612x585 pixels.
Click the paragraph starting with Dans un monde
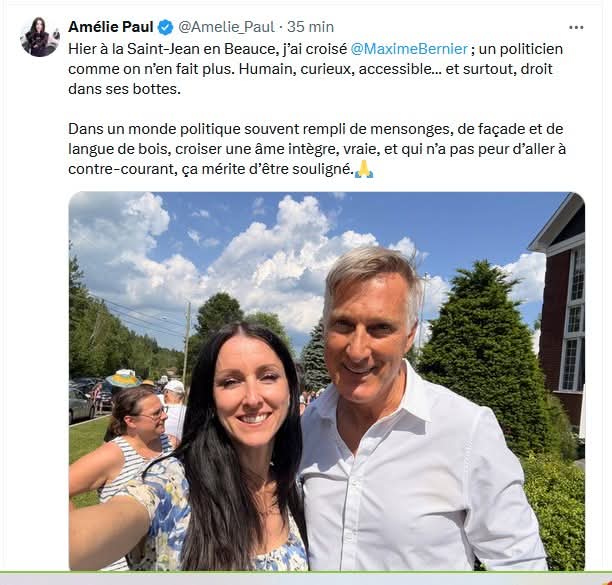point(317,149)
